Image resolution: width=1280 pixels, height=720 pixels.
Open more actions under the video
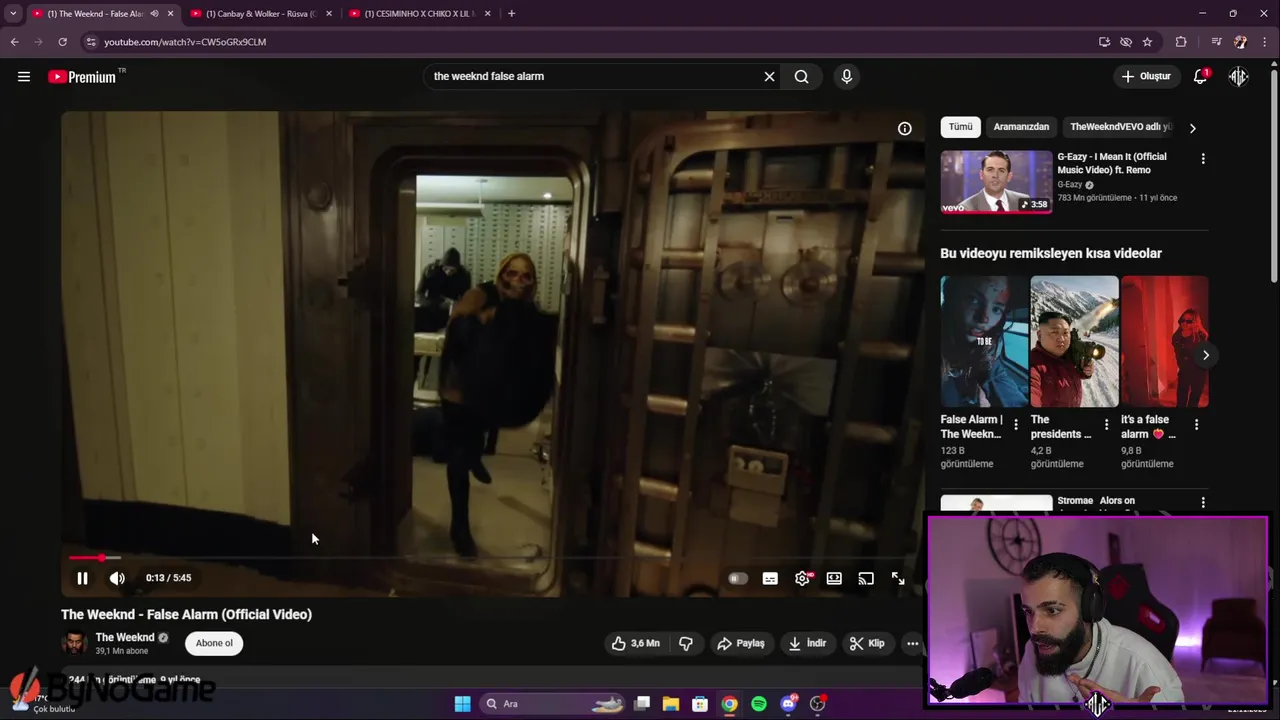(x=912, y=643)
